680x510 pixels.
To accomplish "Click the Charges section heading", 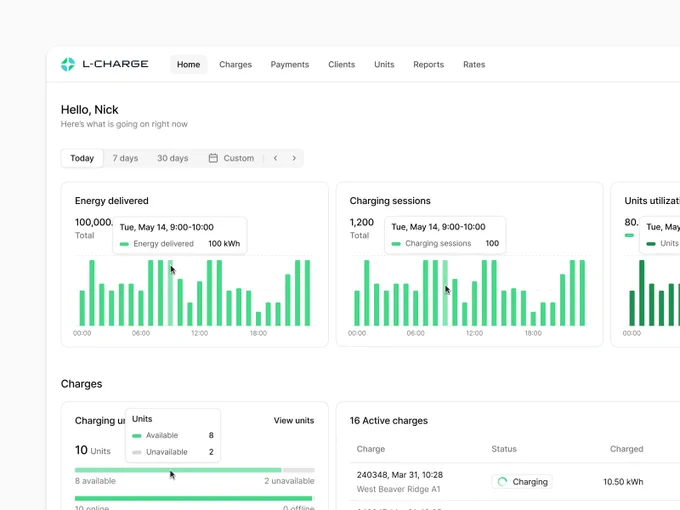I will pos(82,384).
